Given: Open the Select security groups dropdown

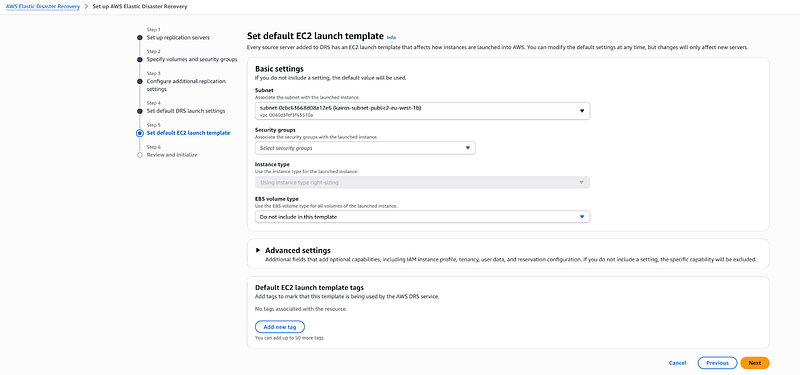Looking at the screenshot, I should click(x=365, y=148).
